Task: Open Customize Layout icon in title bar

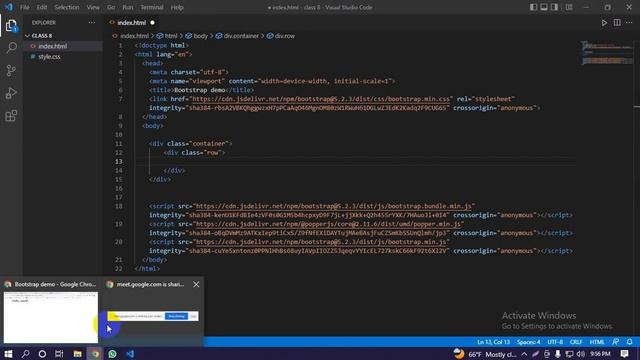Action: (569, 7)
